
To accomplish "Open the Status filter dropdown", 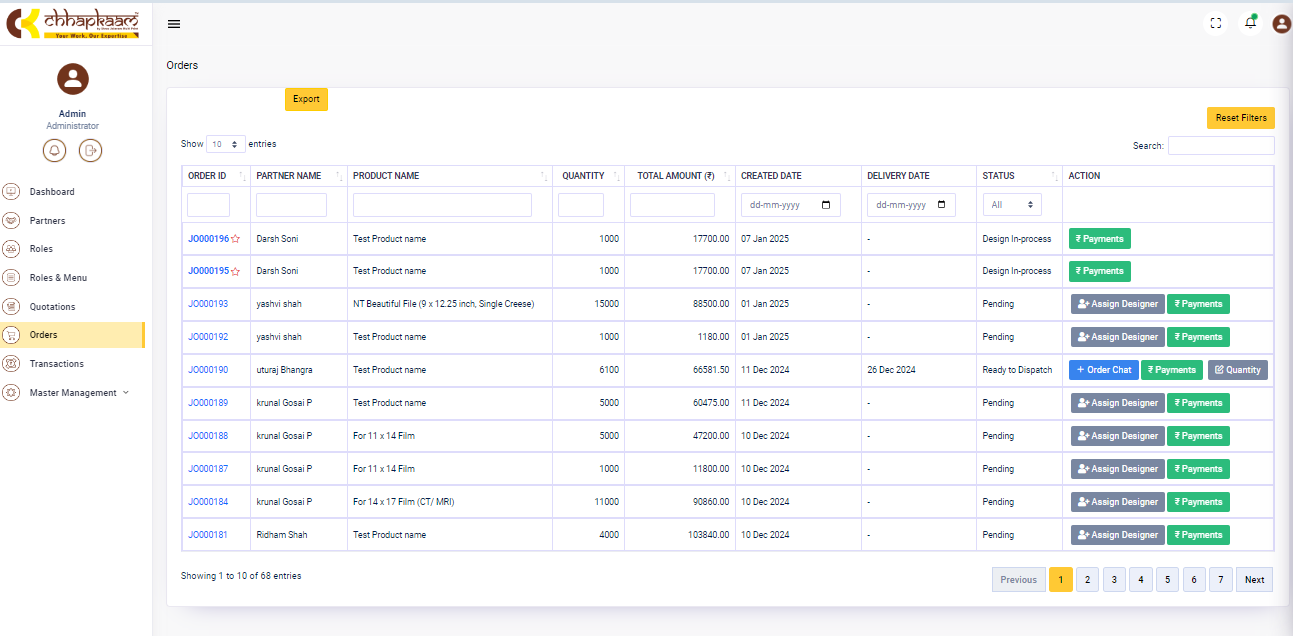I will pyautogui.click(x=1011, y=205).
